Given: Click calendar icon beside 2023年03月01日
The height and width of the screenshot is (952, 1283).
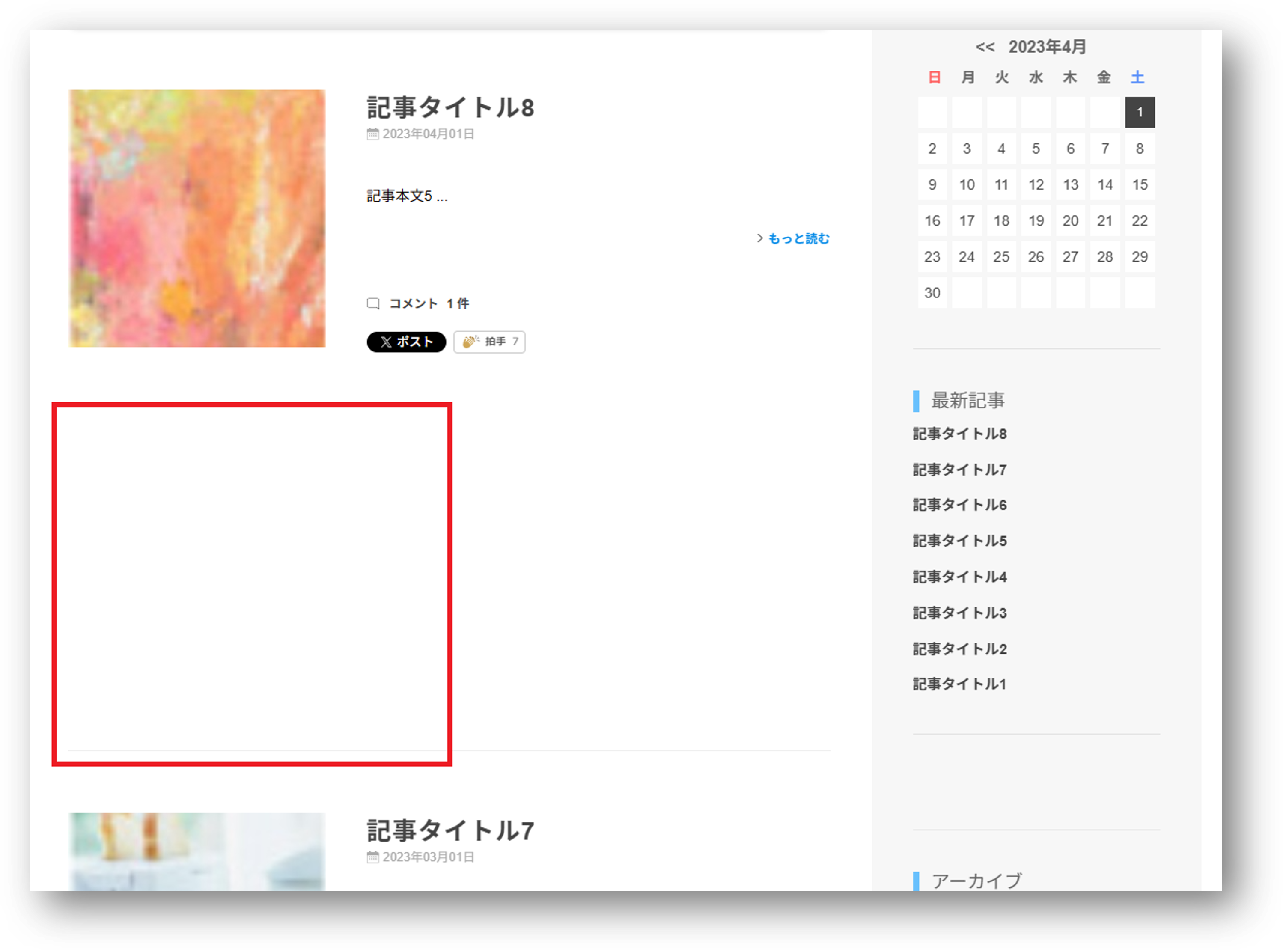Looking at the screenshot, I should click(373, 857).
